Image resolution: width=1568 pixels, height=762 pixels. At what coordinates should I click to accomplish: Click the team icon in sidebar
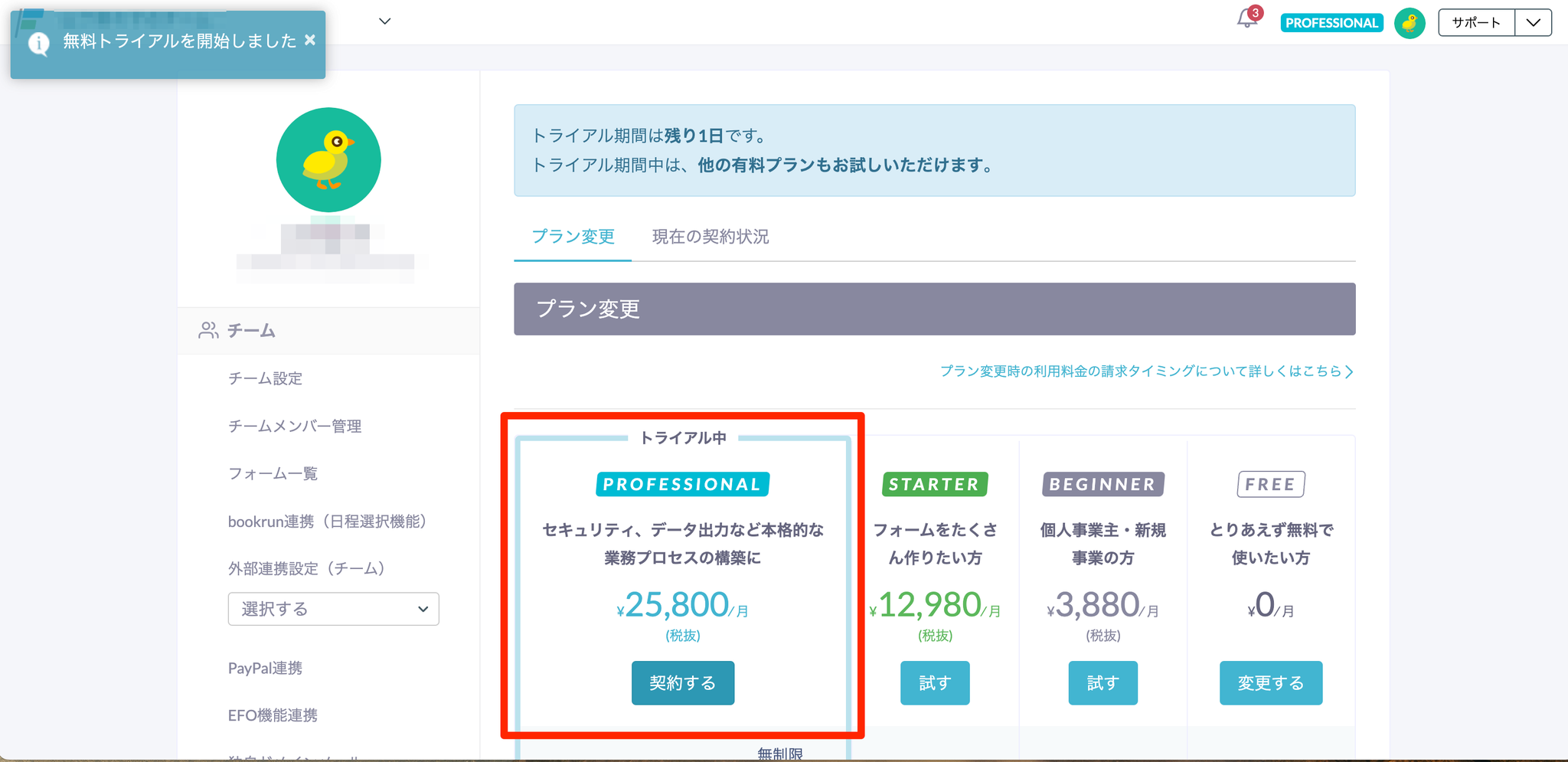[208, 330]
